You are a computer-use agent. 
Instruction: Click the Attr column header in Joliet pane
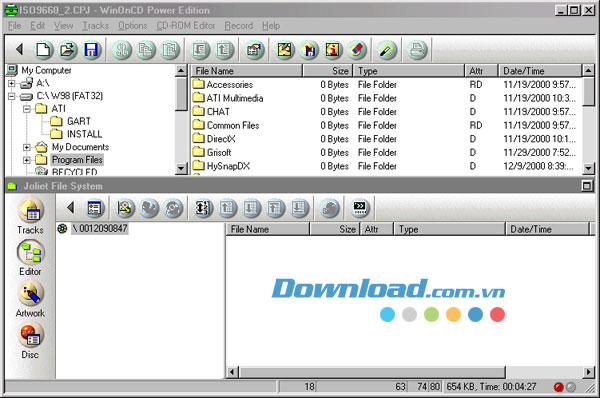coord(377,229)
